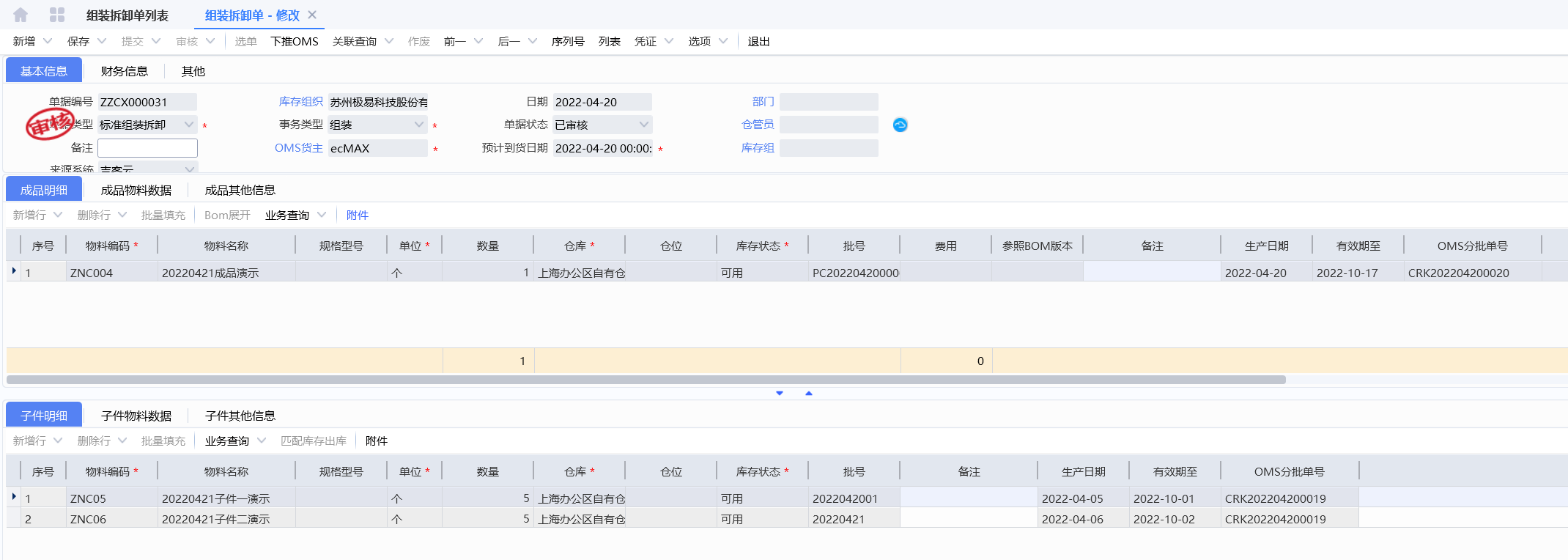This screenshot has width=1568, height=560.
Task: Select the 2022-04-06 production date cell
Action: (1083, 519)
